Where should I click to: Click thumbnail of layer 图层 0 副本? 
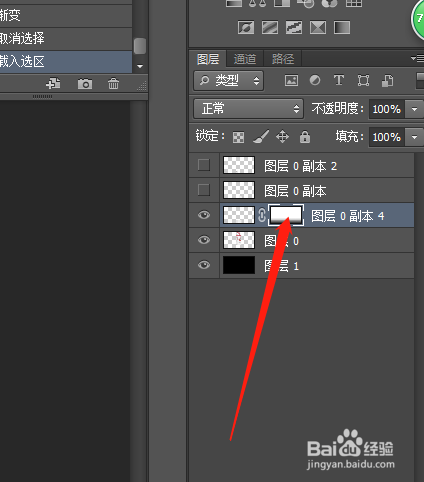[x=239, y=190]
